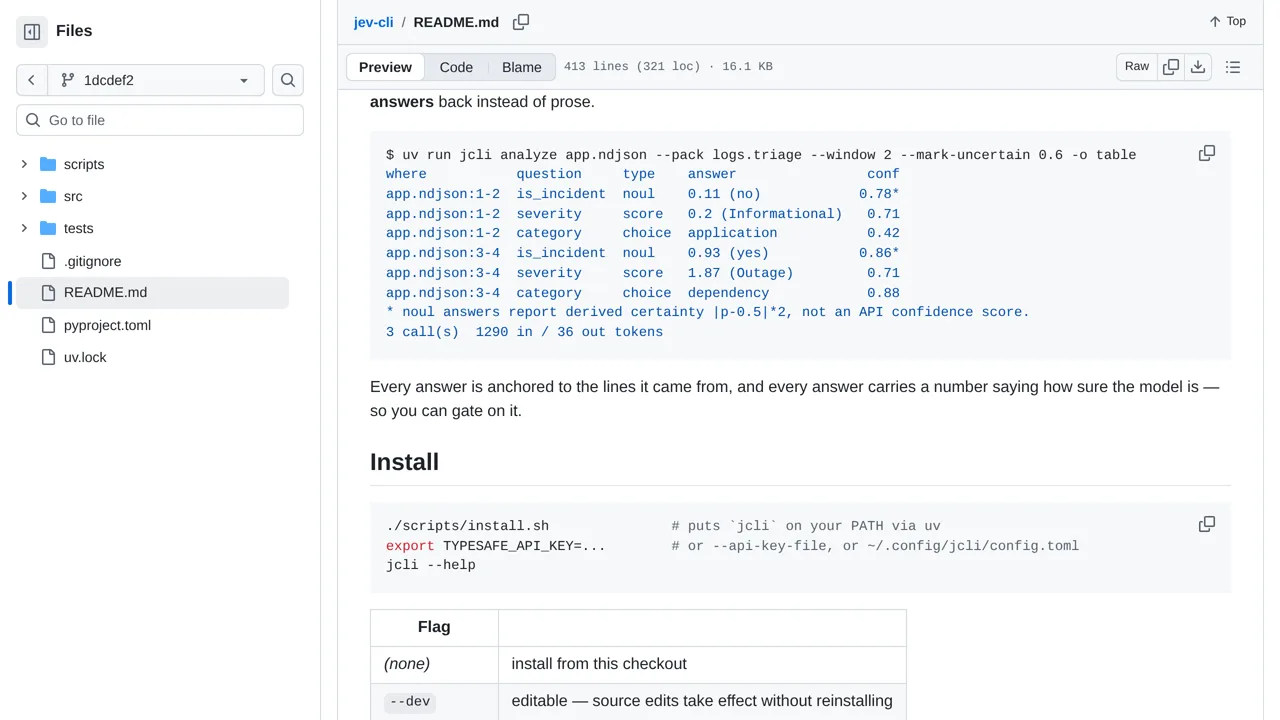The width and height of the screenshot is (1280, 720).
Task: Click the 'export TYPESAFE_API_KEY=...' line
Action: 496,546
